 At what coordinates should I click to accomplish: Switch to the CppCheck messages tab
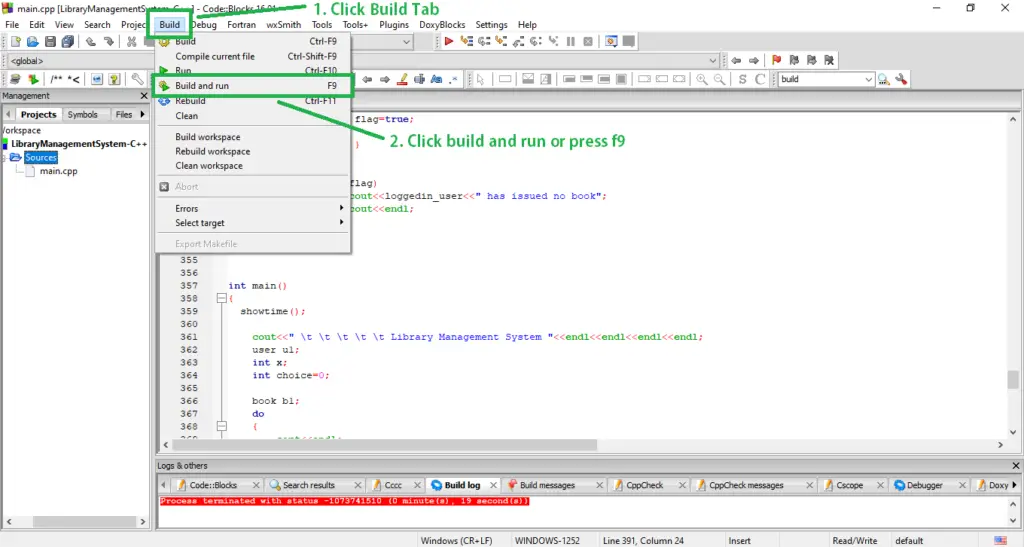(x=746, y=485)
